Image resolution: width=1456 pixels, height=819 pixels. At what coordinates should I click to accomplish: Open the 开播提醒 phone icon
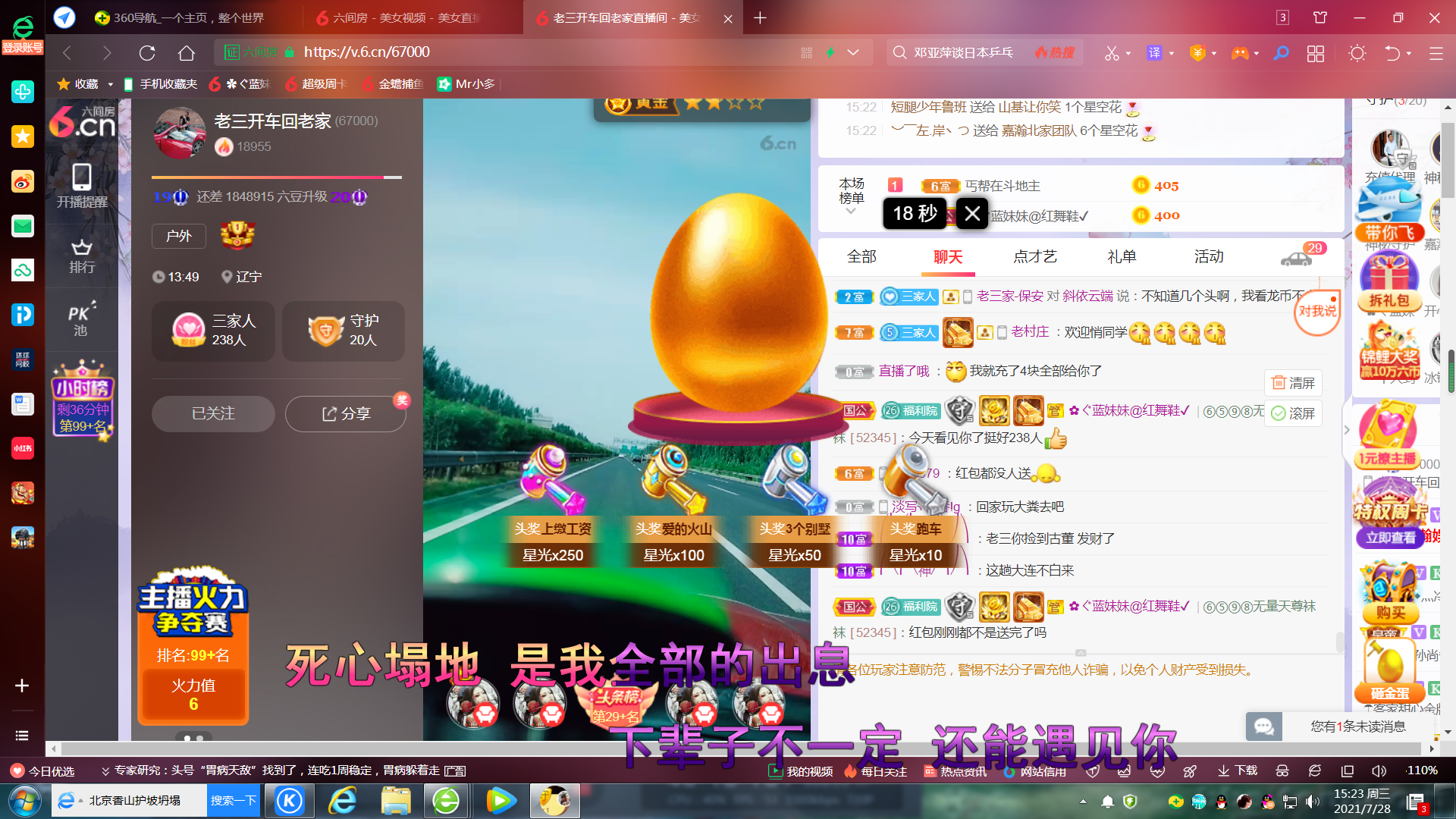[x=82, y=186]
